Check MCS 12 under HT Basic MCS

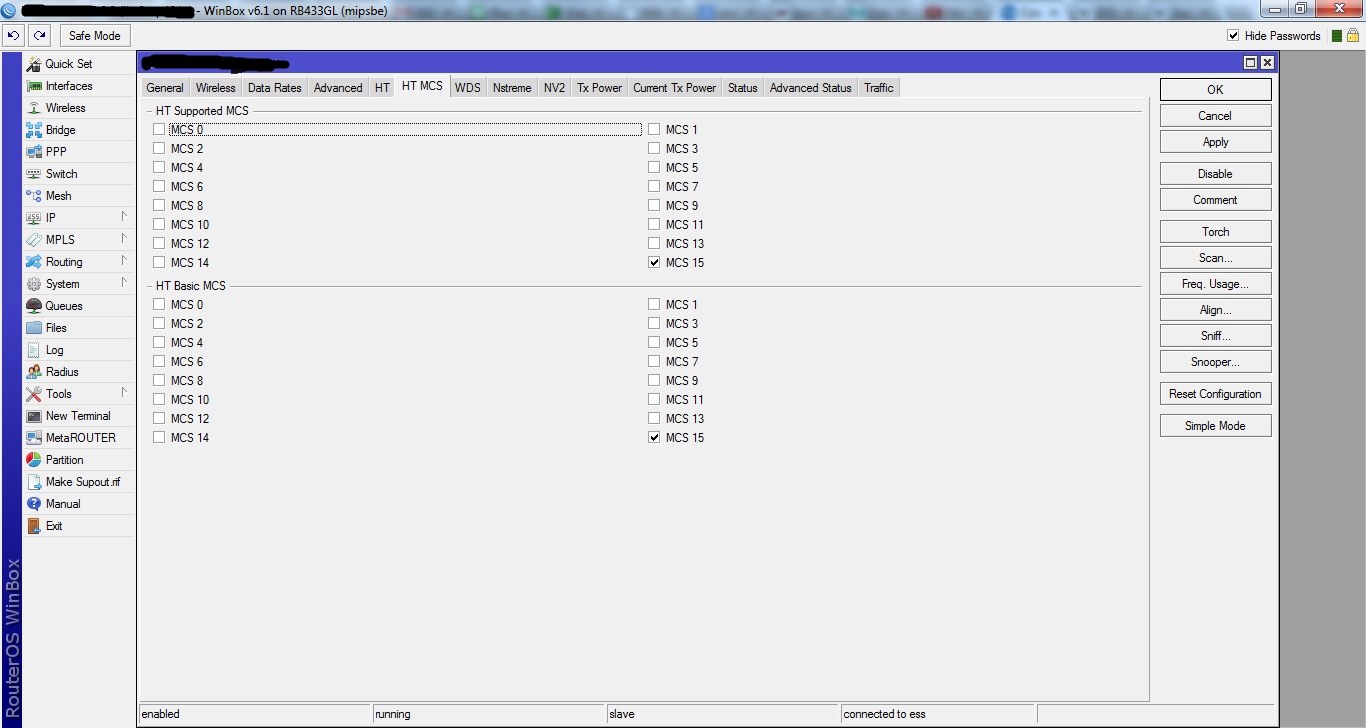[159, 419]
